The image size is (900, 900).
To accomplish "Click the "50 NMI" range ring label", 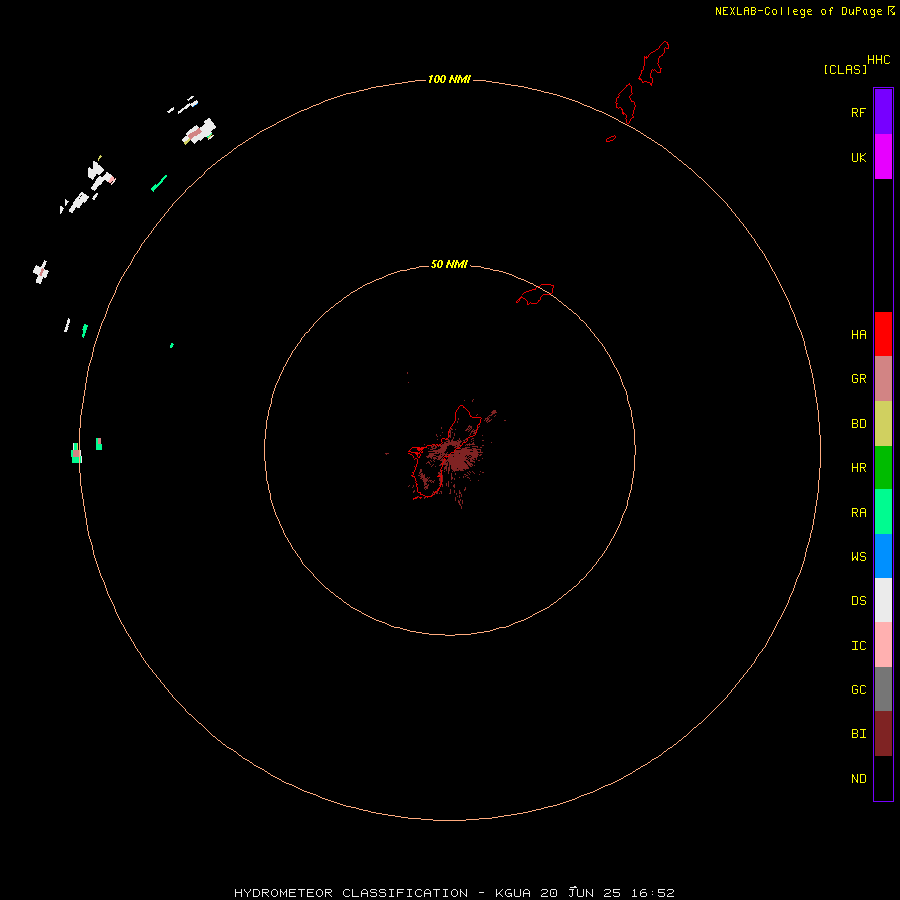I will point(449,264).
